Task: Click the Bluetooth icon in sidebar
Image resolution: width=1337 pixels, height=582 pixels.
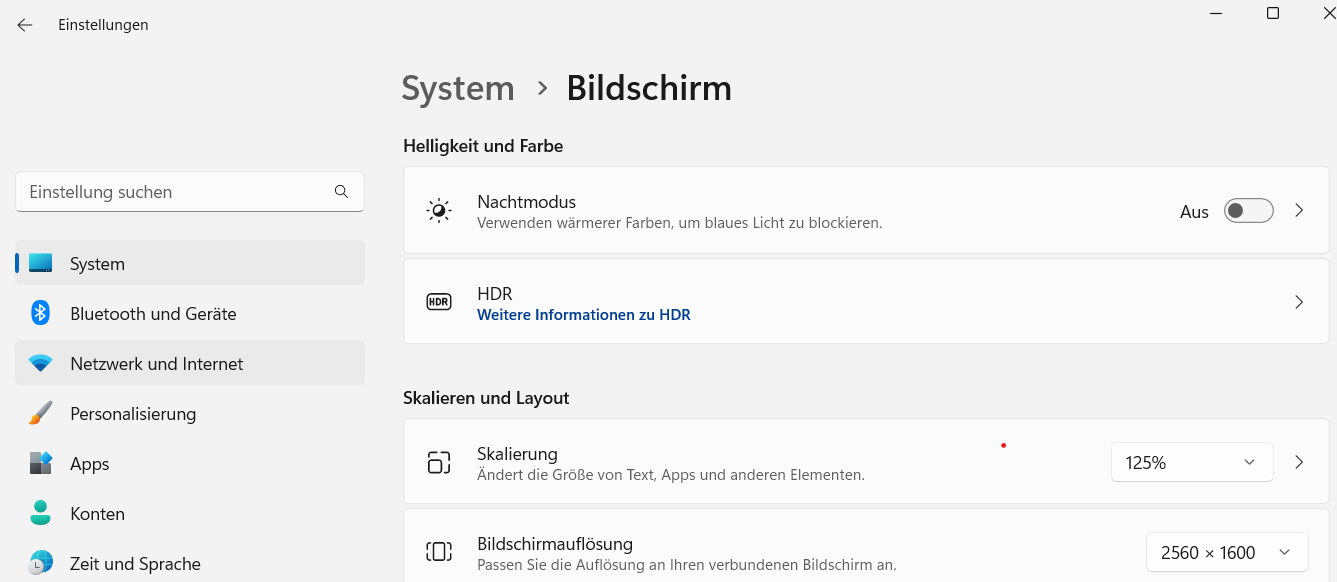Action: coord(40,313)
